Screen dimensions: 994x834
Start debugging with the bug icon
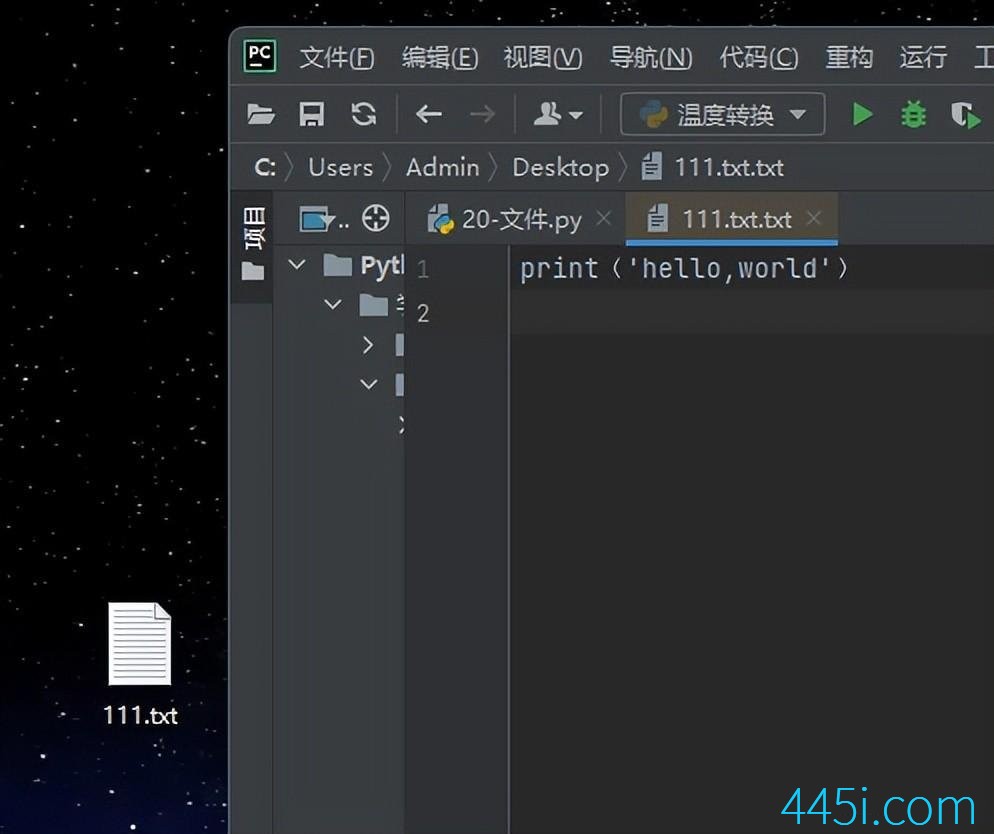point(913,115)
